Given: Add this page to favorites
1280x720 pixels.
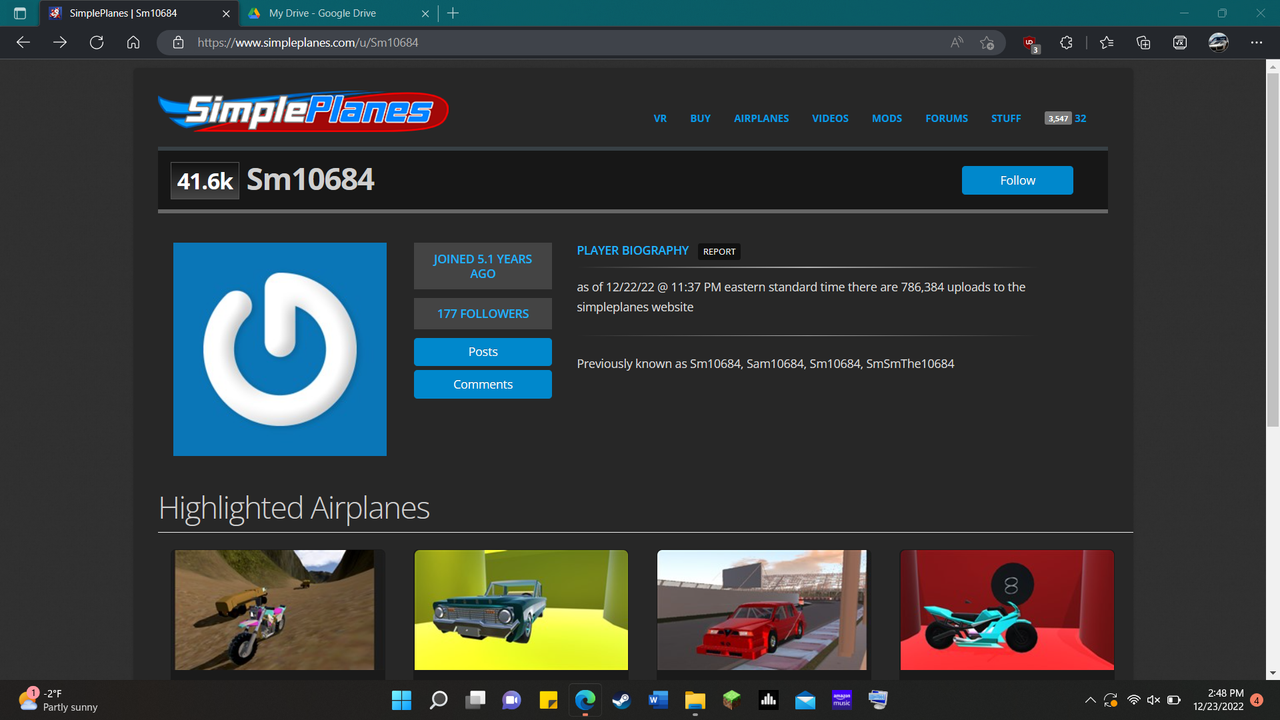Looking at the screenshot, I should [x=987, y=43].
